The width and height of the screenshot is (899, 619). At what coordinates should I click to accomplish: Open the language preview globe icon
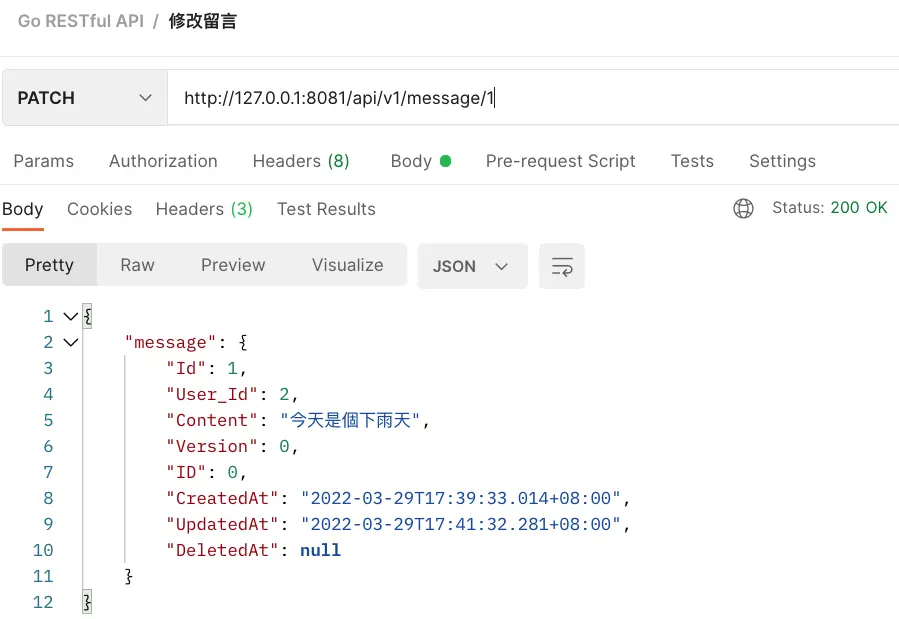[742, 209]
